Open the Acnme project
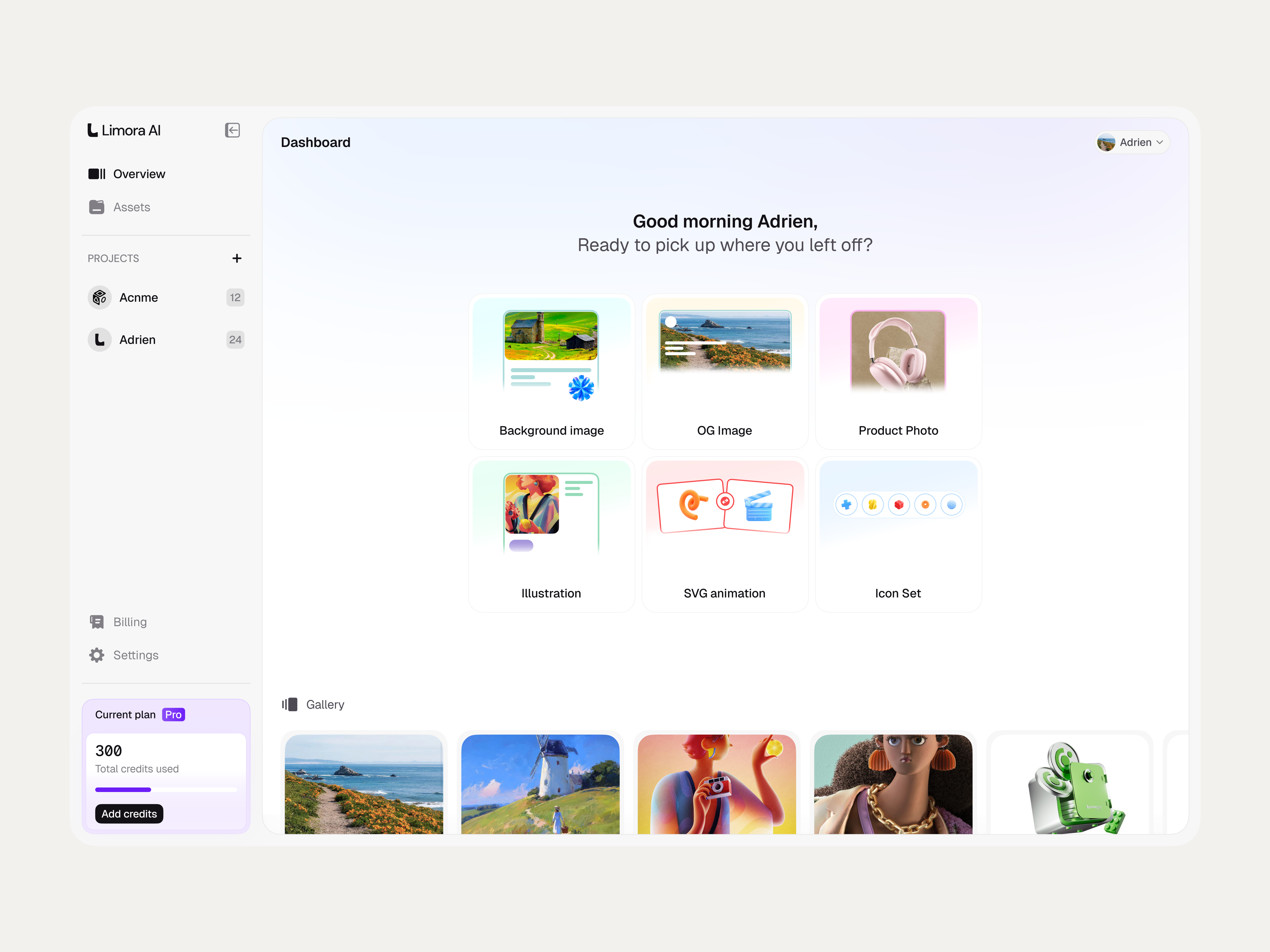 click(x=165, y=297)
